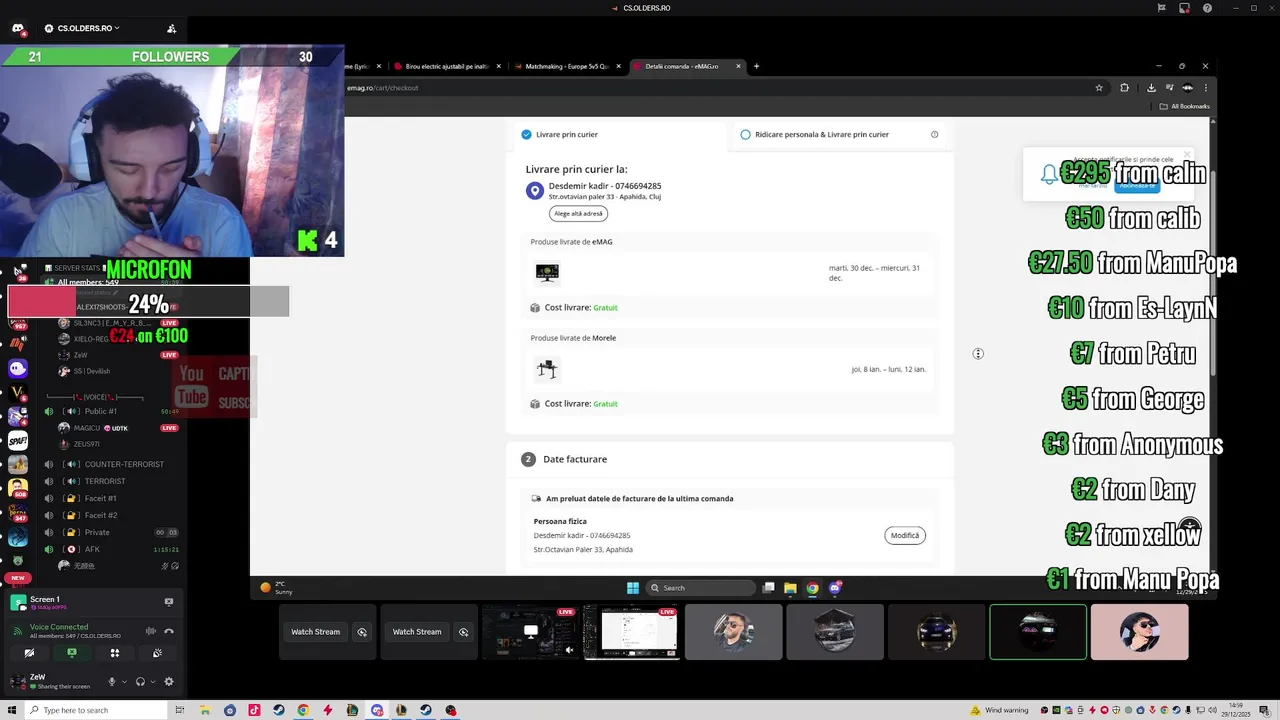Click Alege altă adresă button
This screenshot has width=1280, height=720.
[x=578, y=213]
